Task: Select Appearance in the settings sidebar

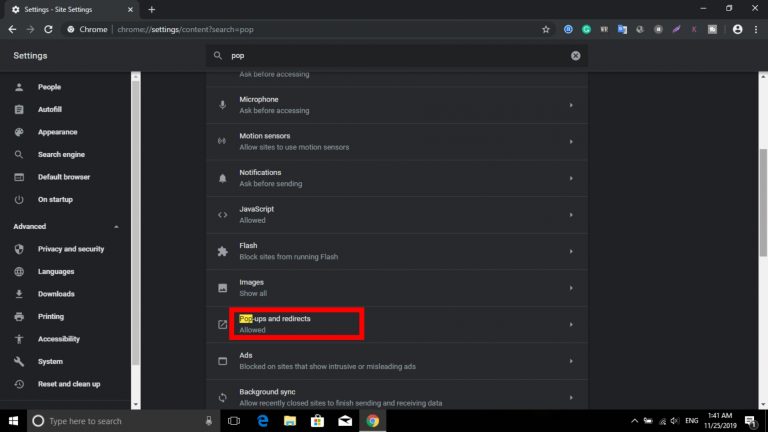Action: pyautogui.click(x=57, y=132)
